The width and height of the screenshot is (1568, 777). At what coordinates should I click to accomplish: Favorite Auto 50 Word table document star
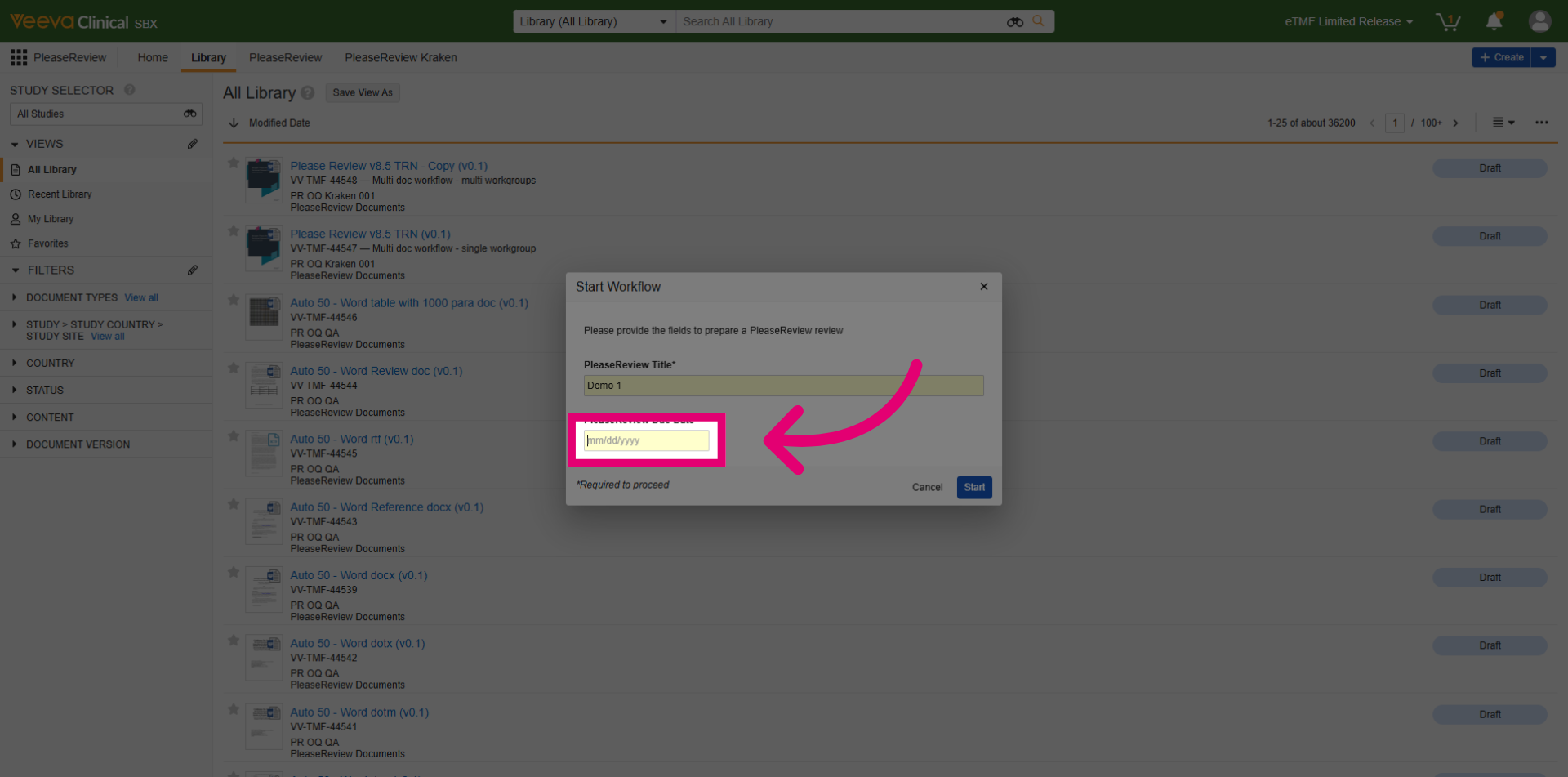click(234, 300)
